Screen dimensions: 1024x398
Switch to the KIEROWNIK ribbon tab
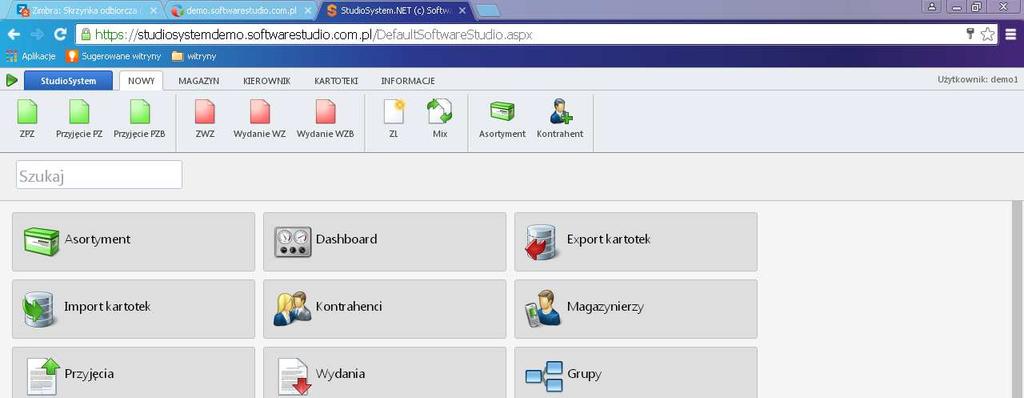(266, 81)
